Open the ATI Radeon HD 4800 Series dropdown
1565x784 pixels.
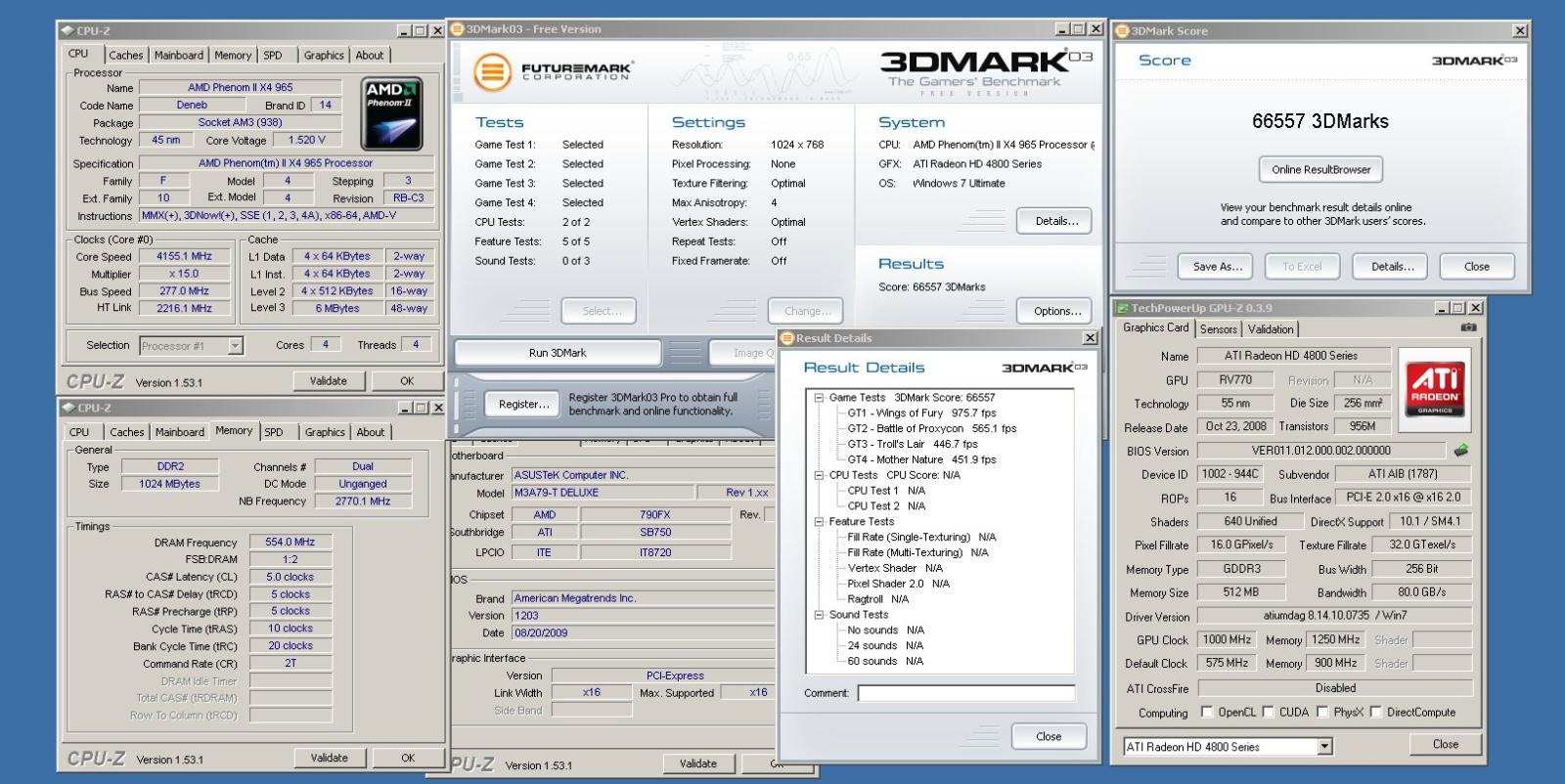(x=1324, y=747)
